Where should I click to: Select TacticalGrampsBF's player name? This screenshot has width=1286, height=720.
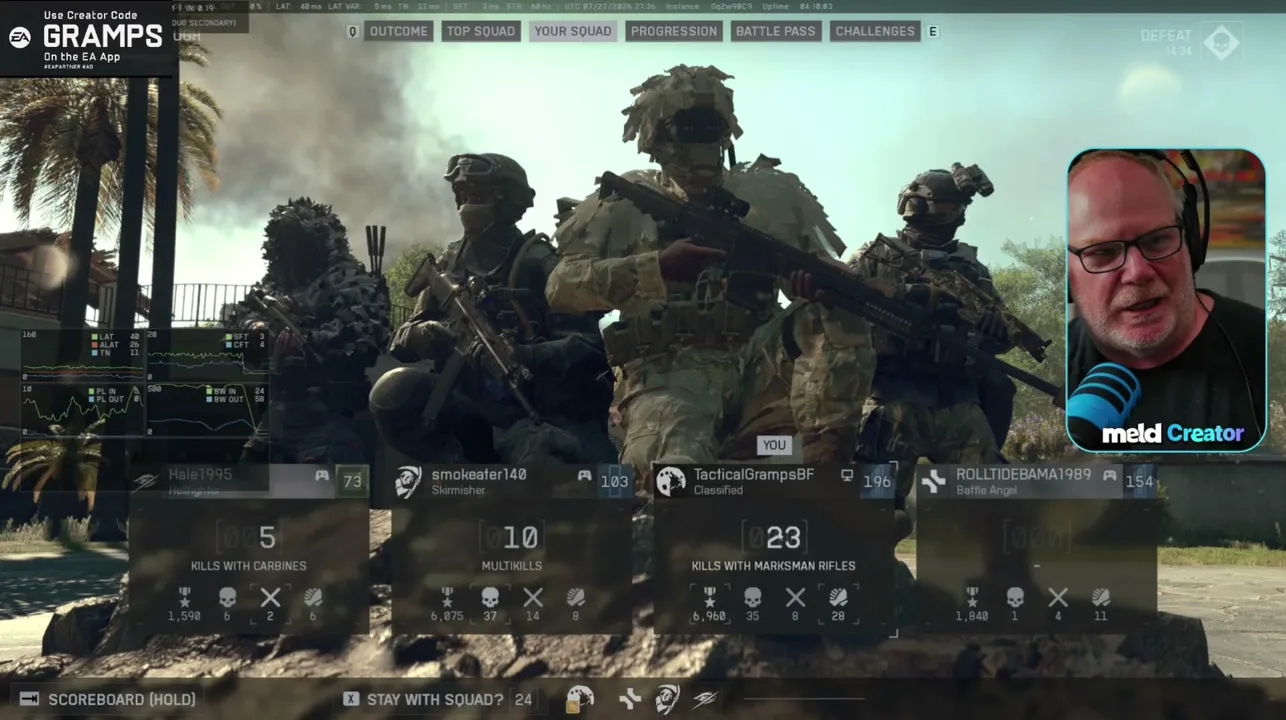[754, 474]
